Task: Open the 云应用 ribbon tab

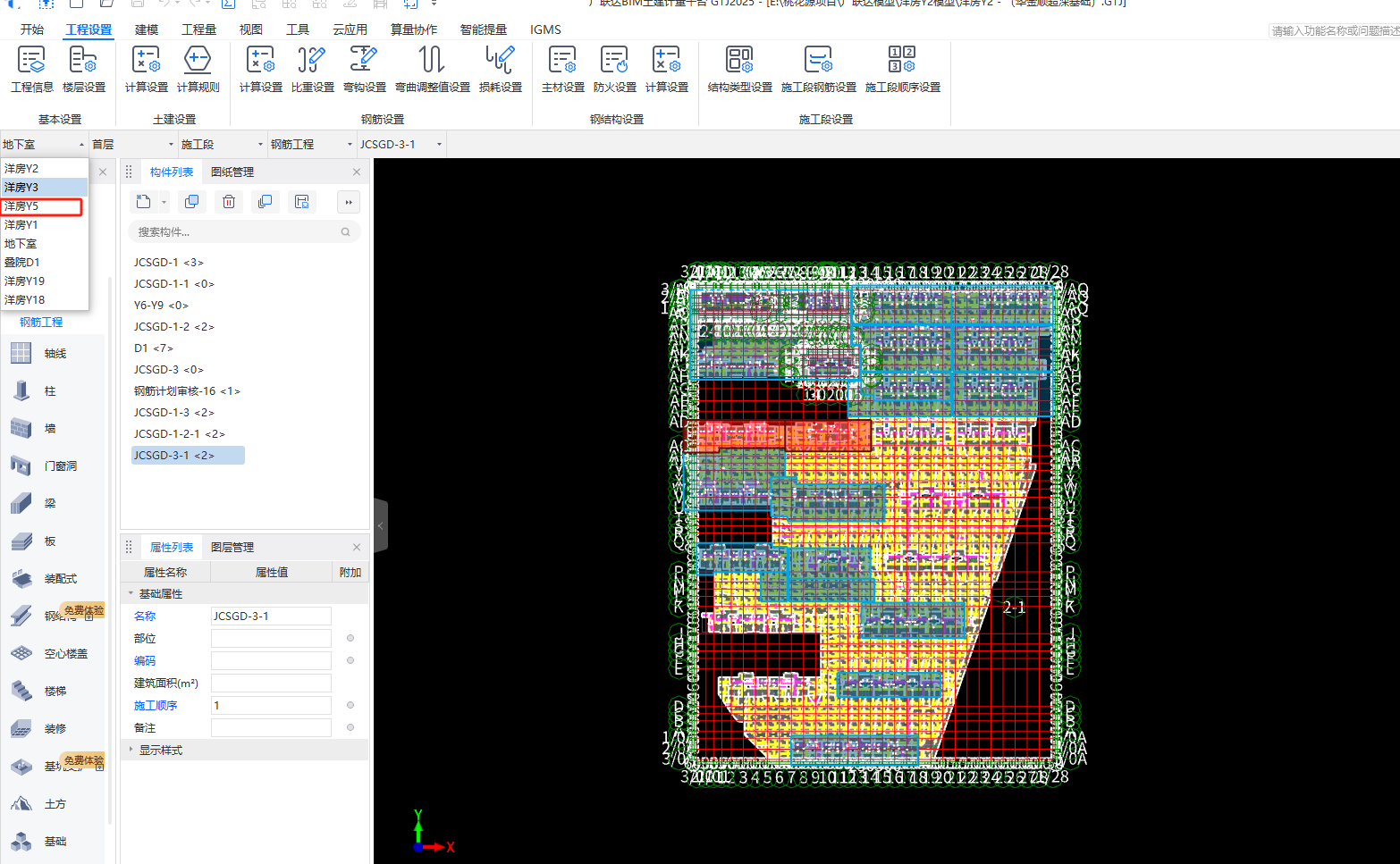Action: pyautogui.click(x=350, y=29)
